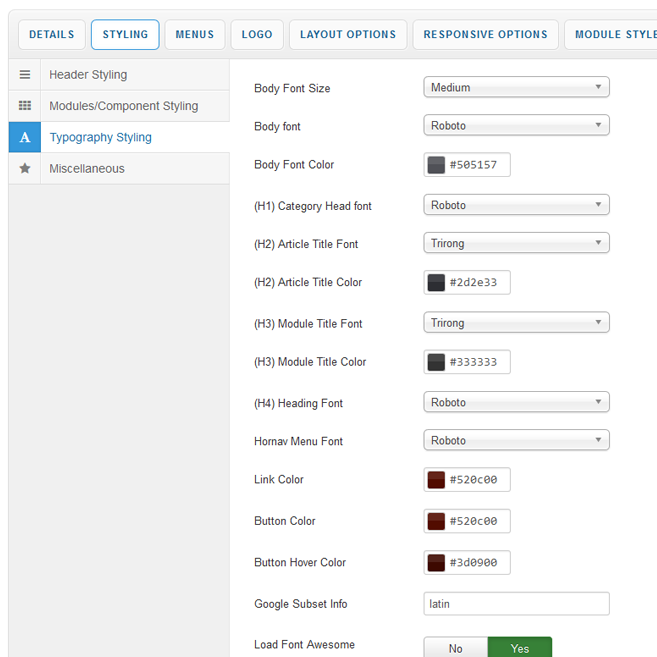Click the Typography Styling letter A icon
The width and height of the screenshot is (657, 657).
click(25, 137)
